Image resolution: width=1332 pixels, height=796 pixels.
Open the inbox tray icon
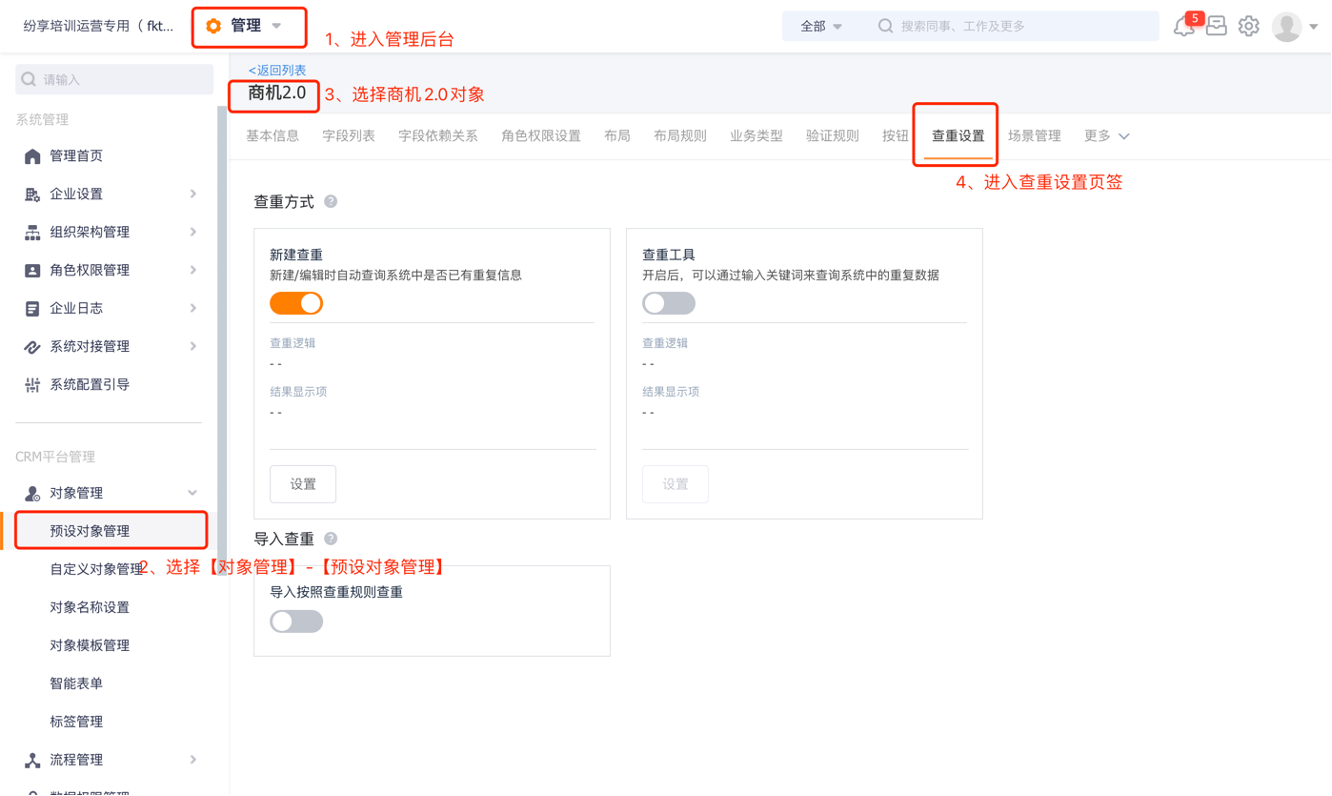point(1216,27)
